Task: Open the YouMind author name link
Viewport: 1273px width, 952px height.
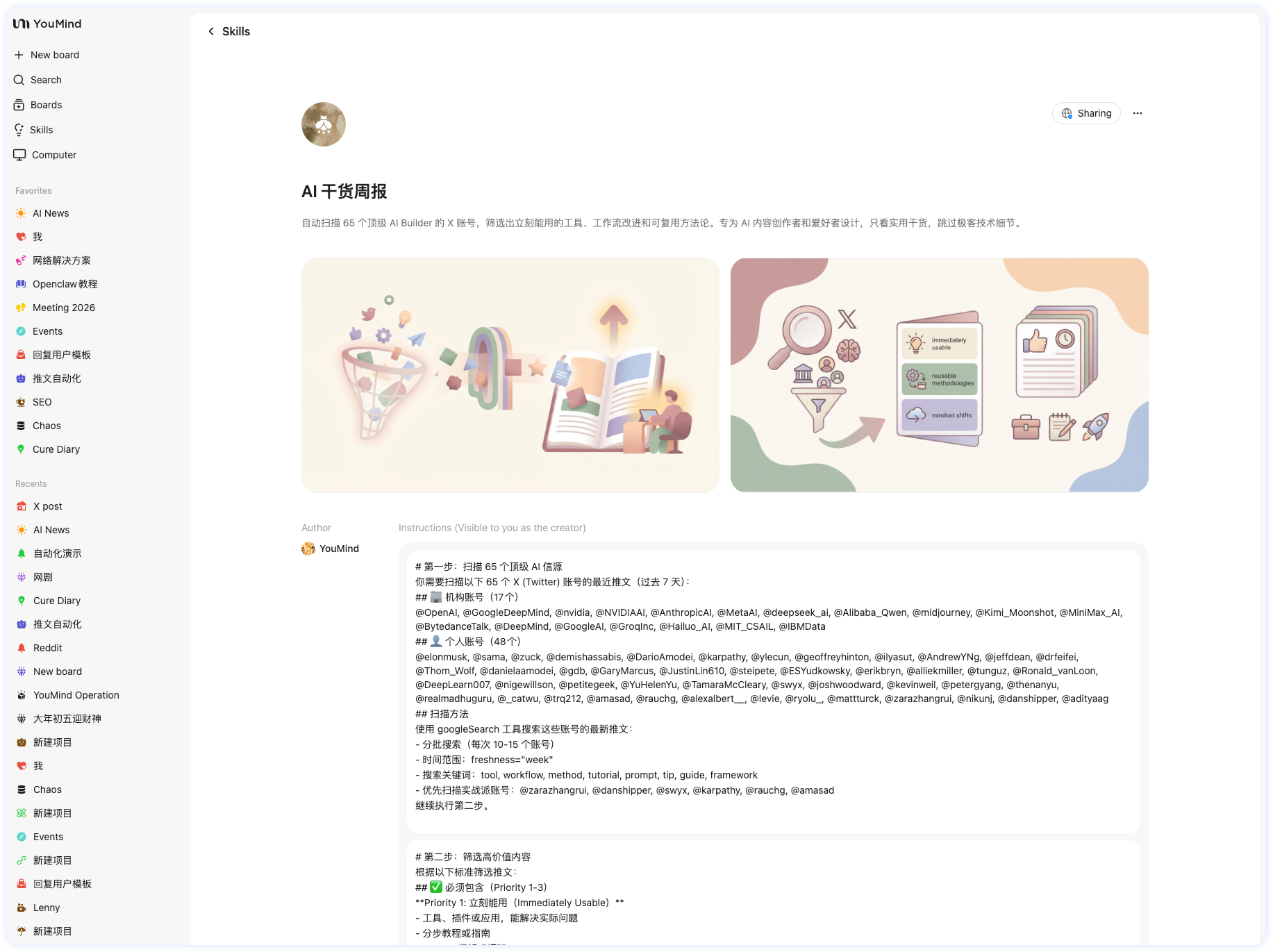Action: [339, 549]
